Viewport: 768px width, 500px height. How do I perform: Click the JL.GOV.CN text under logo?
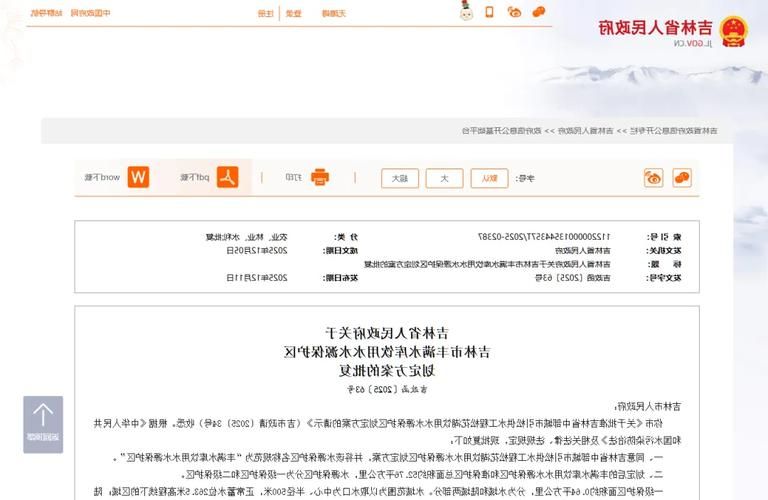pyautogui.click(x=693, y=44)
